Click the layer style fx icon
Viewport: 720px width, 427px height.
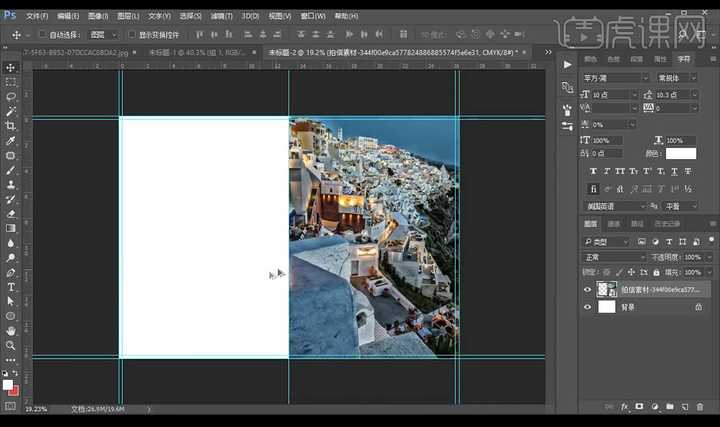point(624,407)
